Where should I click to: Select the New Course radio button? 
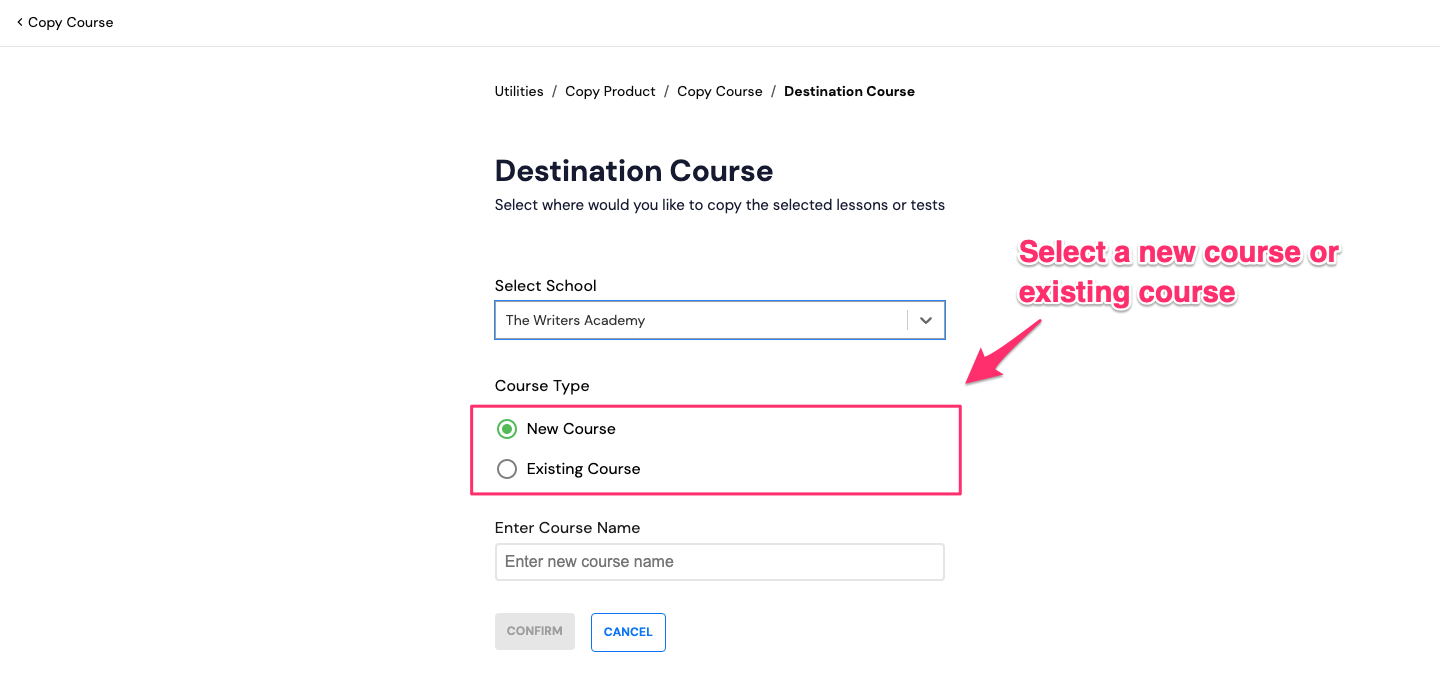tap(507, 429)
